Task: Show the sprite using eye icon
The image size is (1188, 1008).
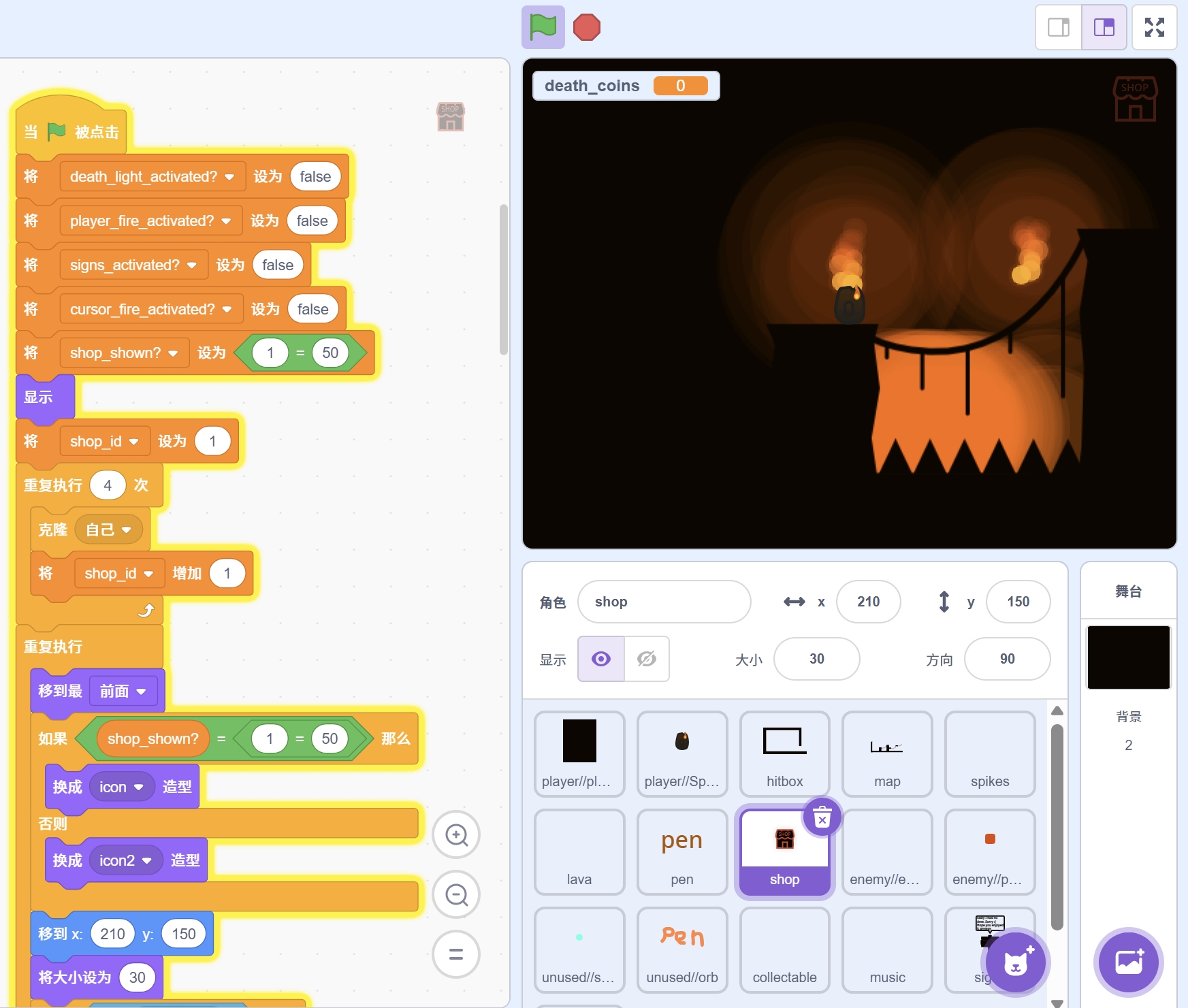Action: [x=600, y=659]
